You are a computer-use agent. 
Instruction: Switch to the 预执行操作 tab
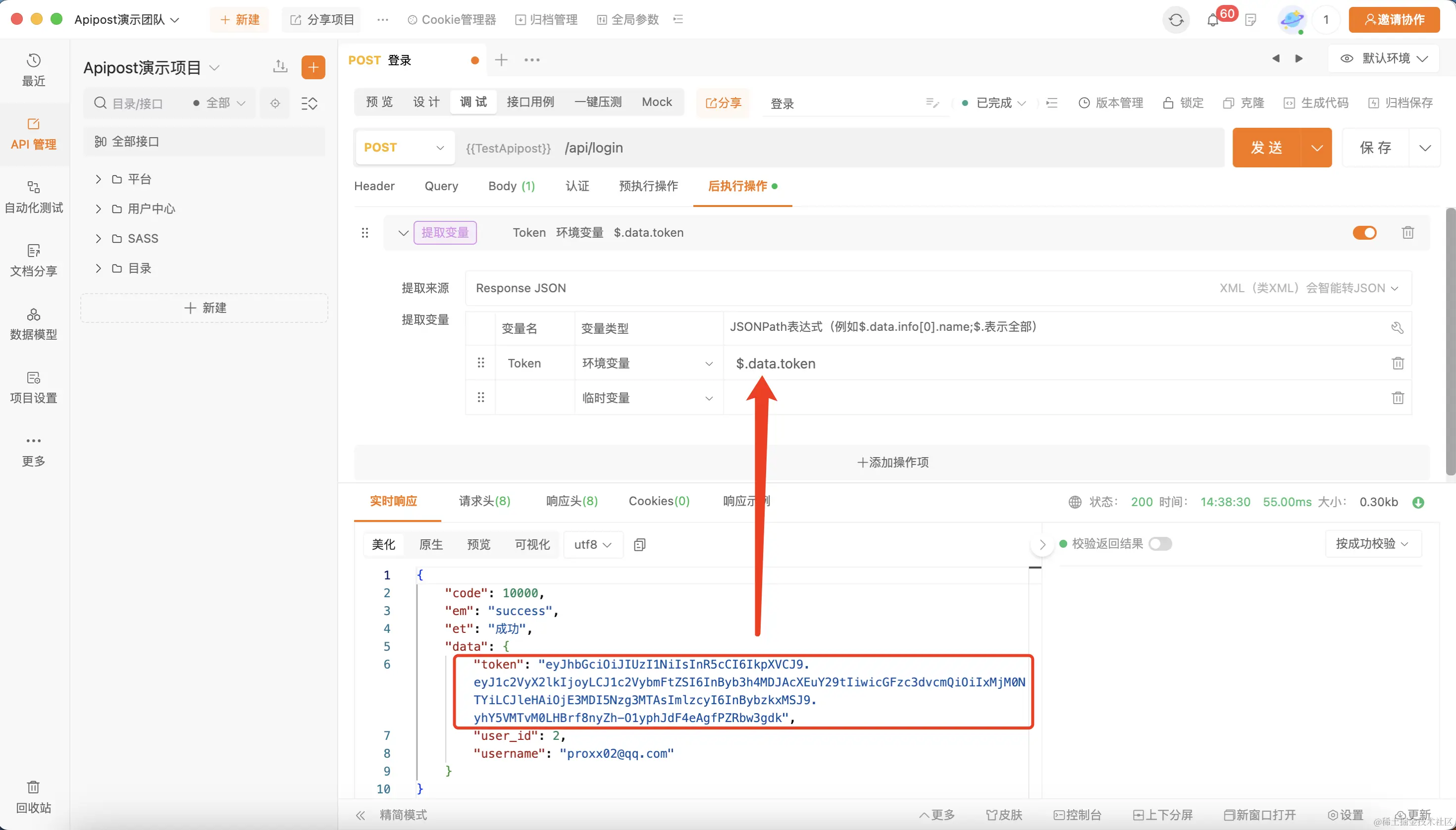(x=648, y=186)
